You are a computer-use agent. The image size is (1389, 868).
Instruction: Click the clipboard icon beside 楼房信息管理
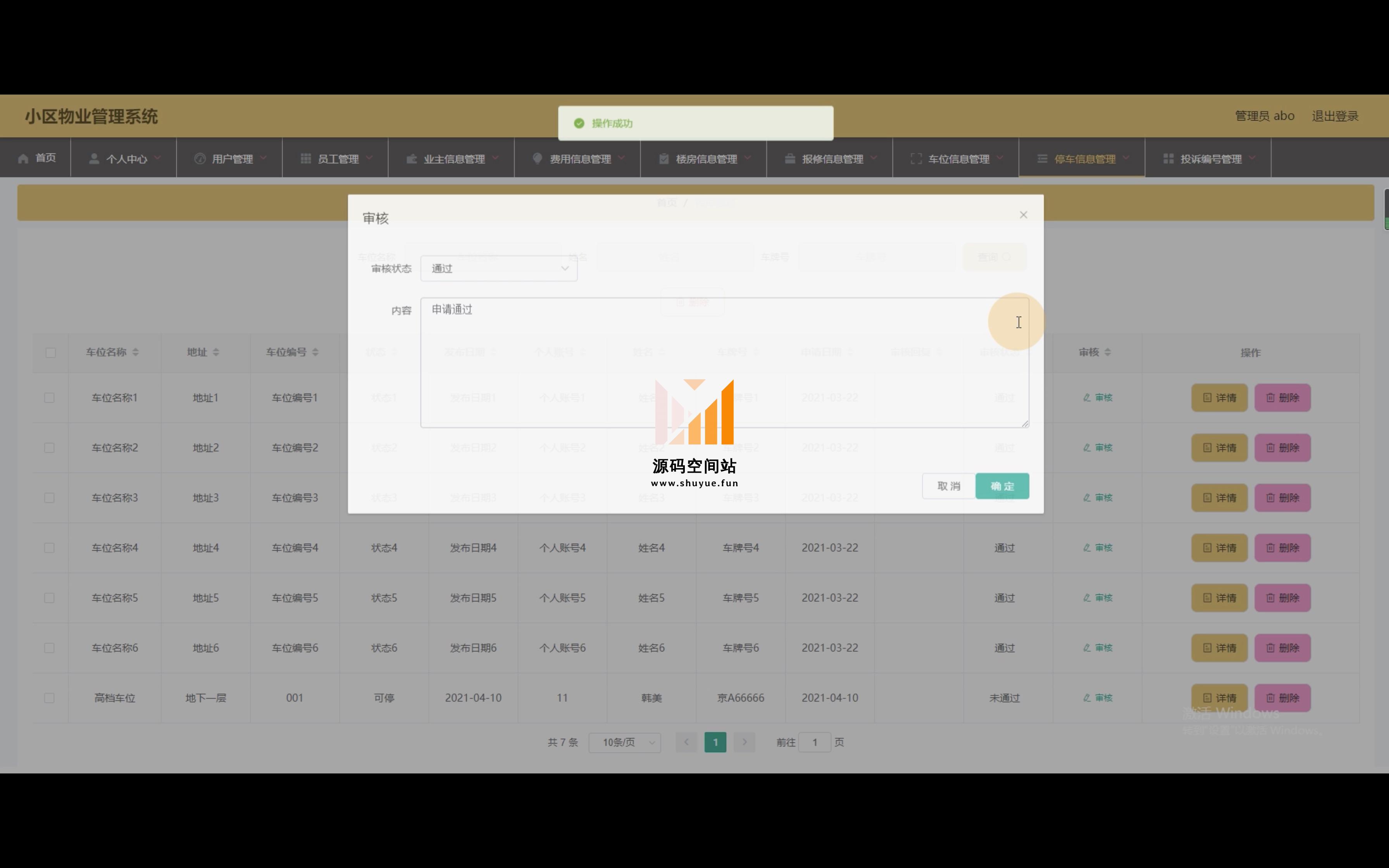coord(664,158)
